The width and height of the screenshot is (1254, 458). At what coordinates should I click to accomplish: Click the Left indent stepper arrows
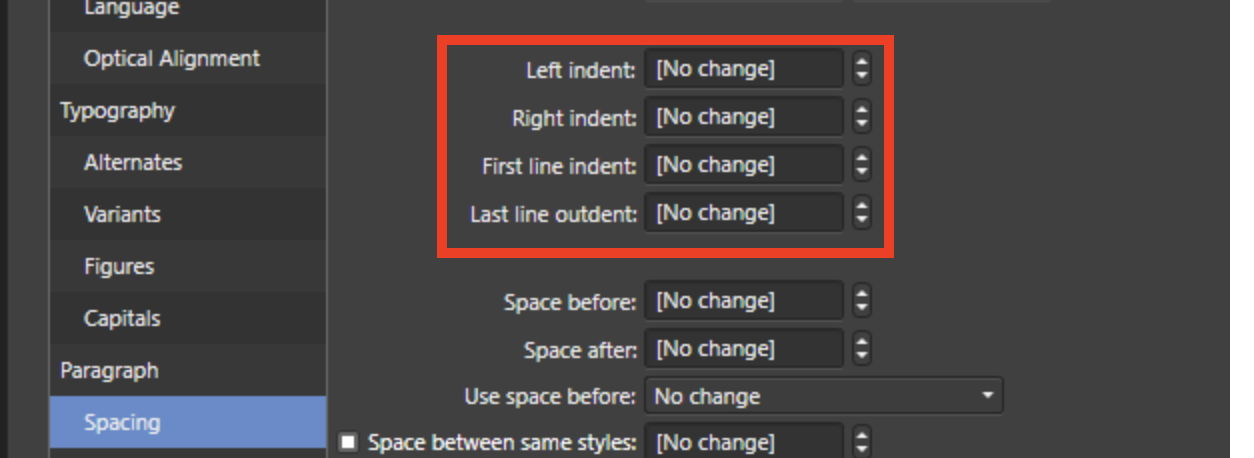click(x=861, y=70)
